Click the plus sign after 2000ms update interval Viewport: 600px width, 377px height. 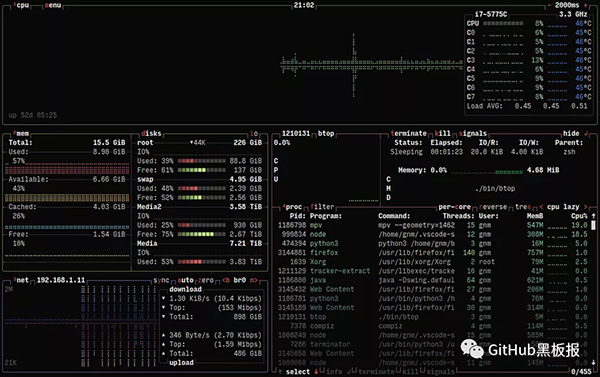(586, 5)
